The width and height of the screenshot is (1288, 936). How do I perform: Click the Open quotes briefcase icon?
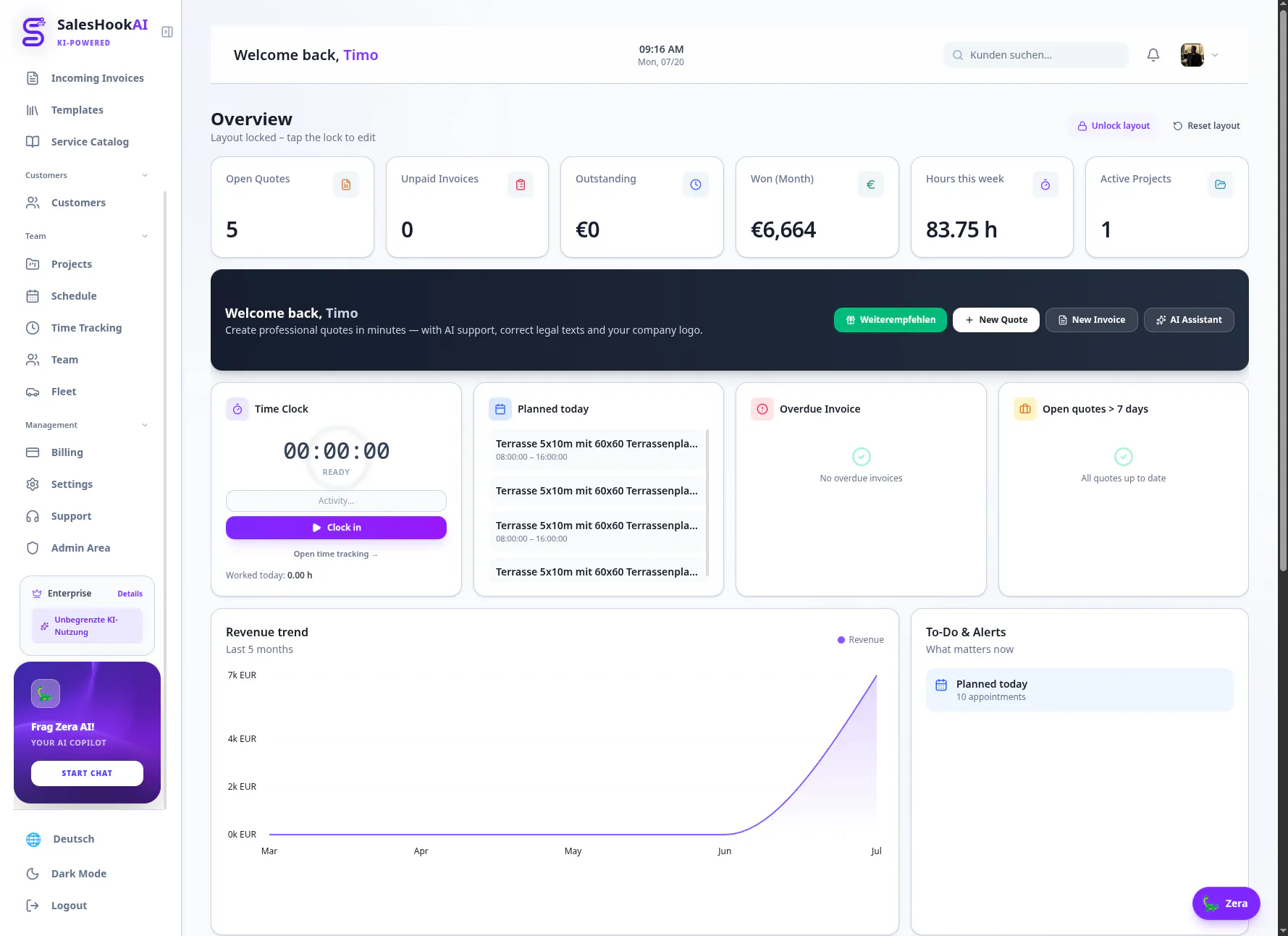pyautogui.click(x=1025, y=409)
